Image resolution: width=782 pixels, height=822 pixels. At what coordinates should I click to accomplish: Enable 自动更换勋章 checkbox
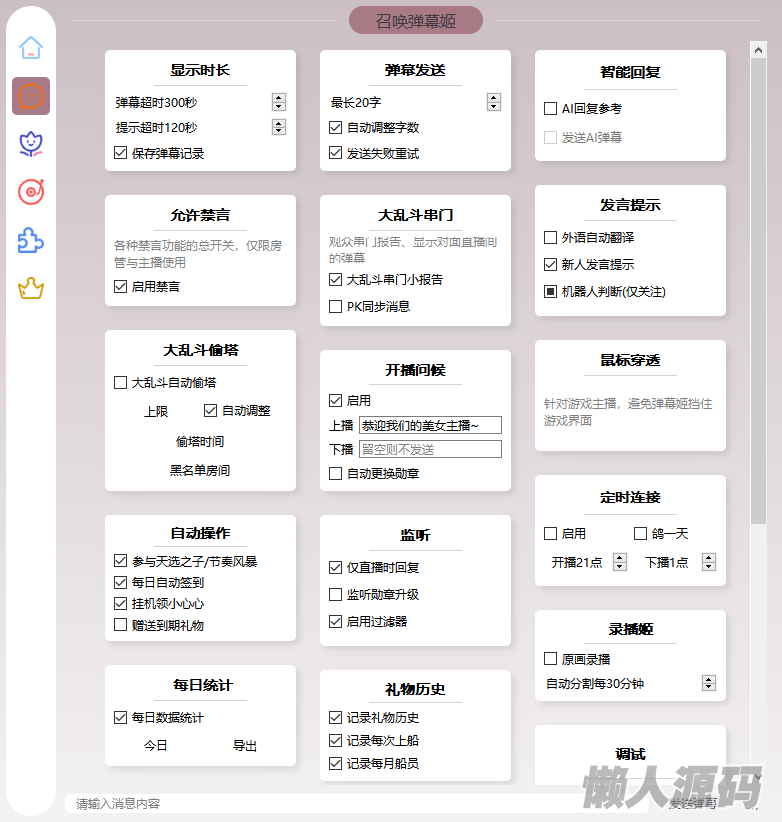click(335, 473)
